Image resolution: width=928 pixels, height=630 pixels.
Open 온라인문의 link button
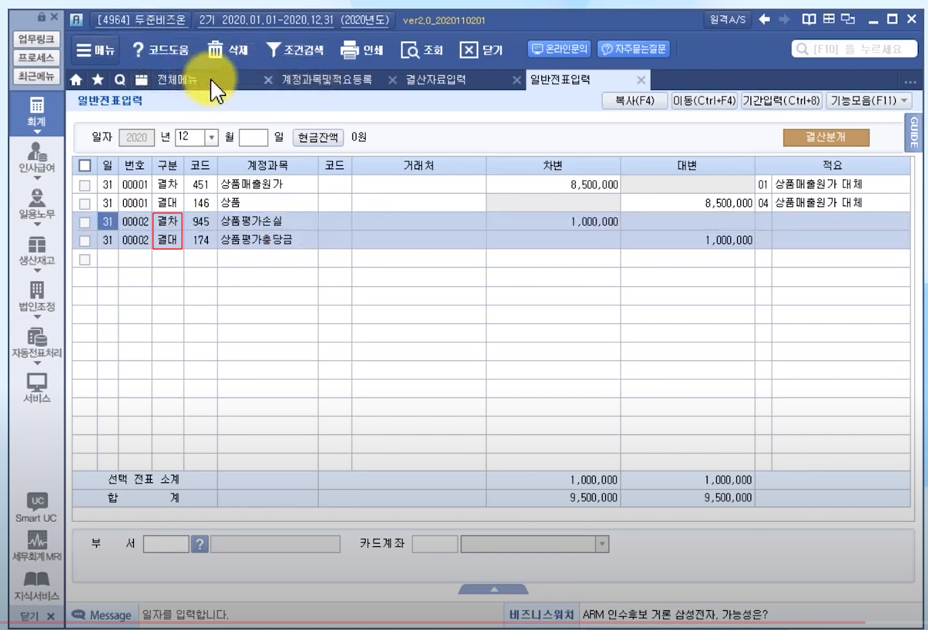click(x=559, y=49)
